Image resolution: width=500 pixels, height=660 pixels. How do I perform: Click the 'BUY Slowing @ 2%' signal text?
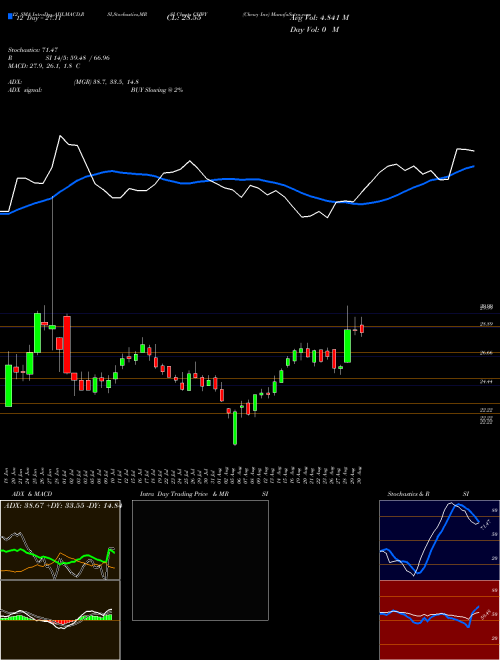coord(157,90)
